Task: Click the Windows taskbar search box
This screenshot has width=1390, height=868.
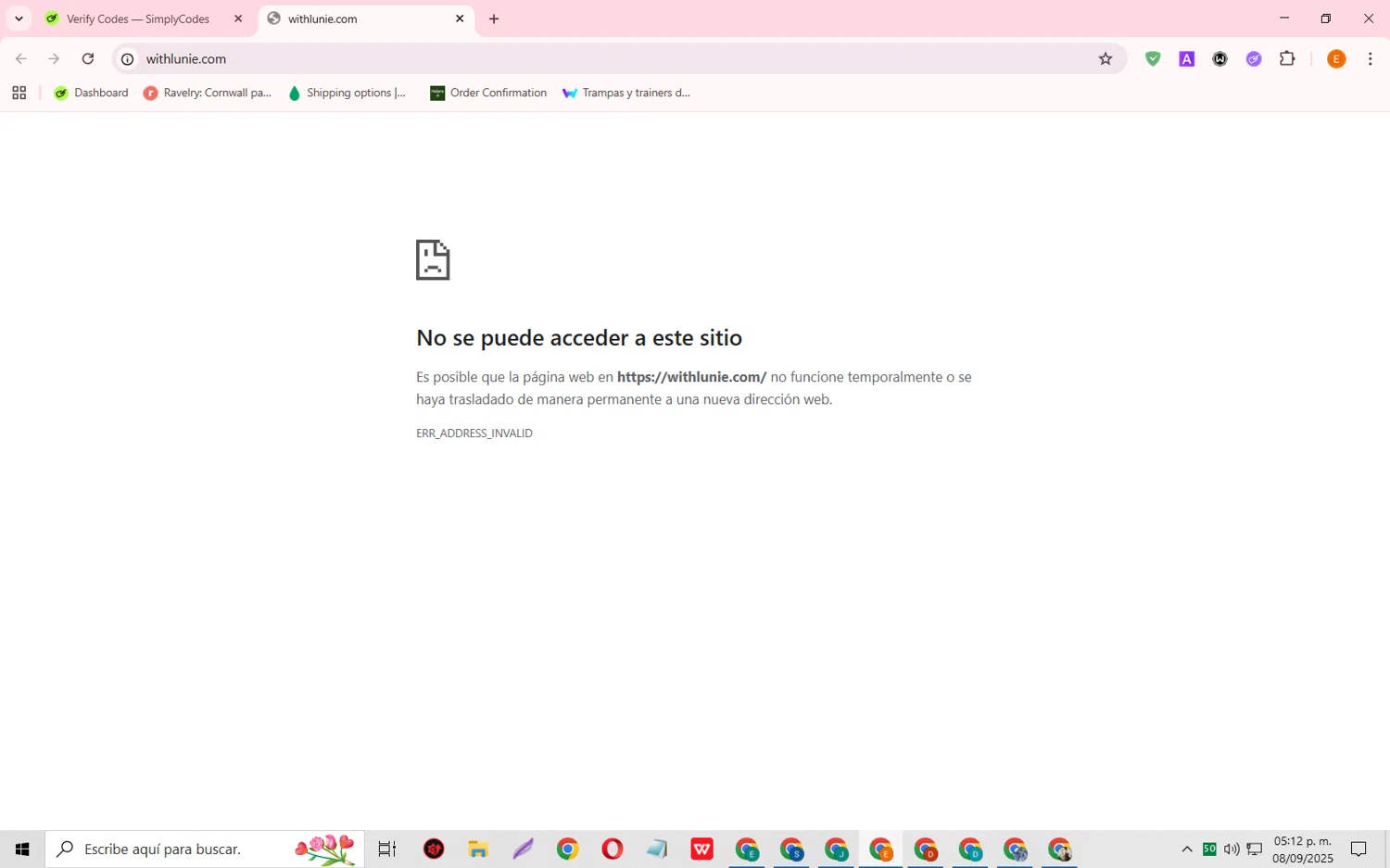Action: (x=205, y=849)
